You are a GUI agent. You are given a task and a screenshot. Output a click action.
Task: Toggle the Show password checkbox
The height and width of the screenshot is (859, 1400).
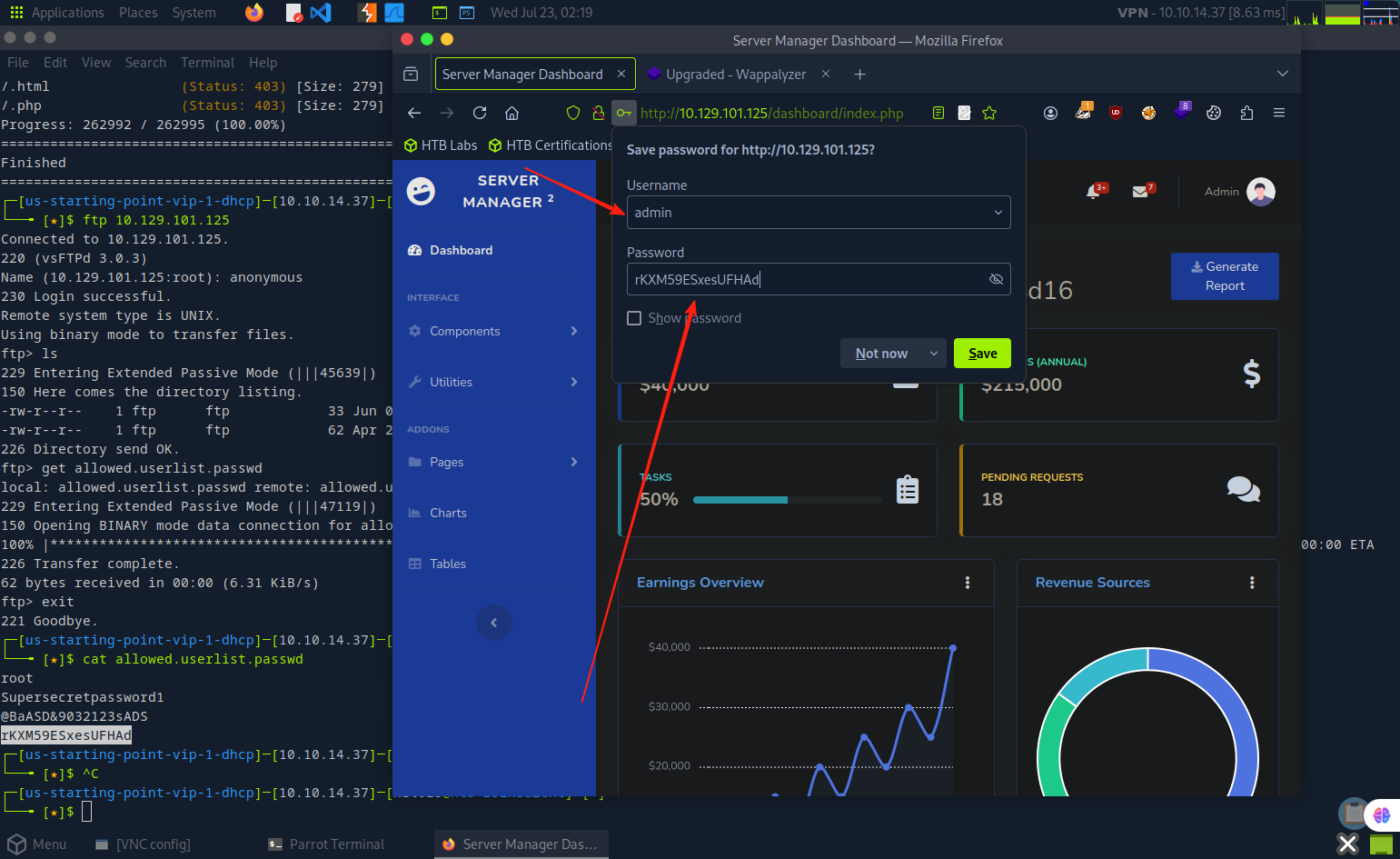pos(634,318)
